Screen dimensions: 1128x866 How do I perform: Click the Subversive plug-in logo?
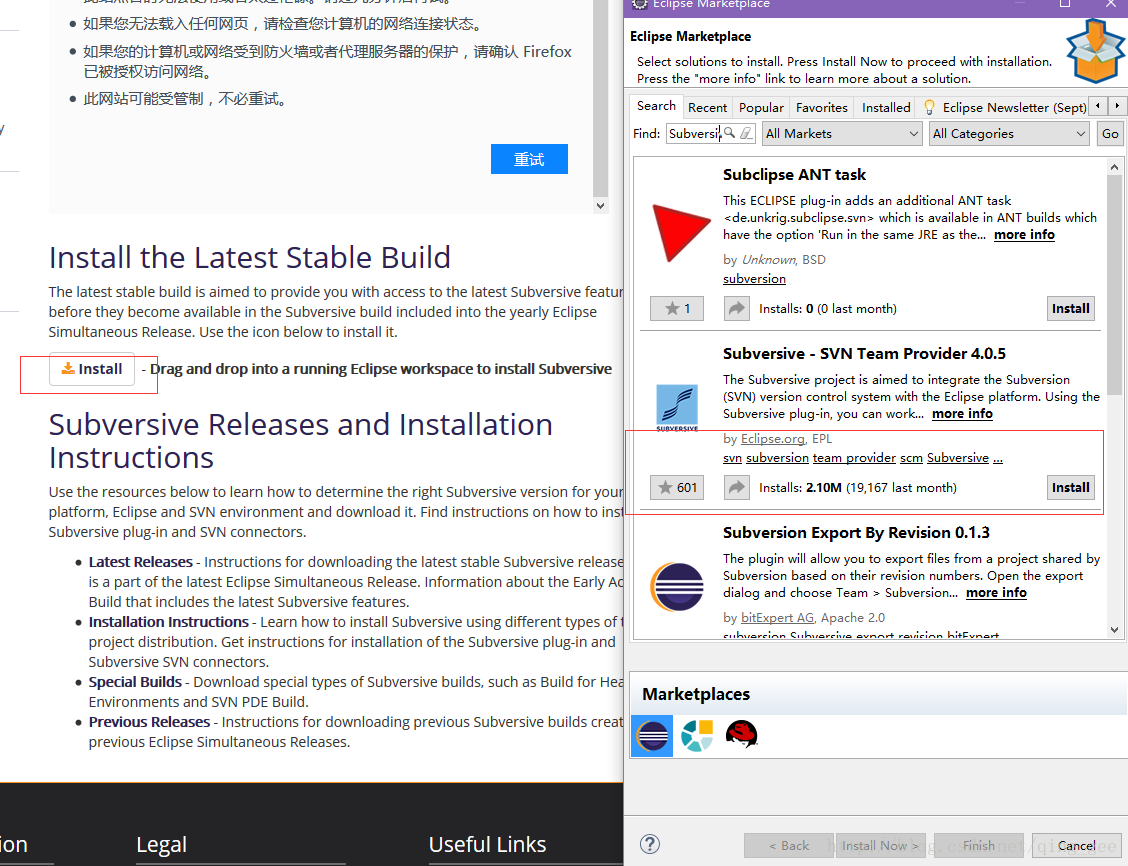point(677,407)
